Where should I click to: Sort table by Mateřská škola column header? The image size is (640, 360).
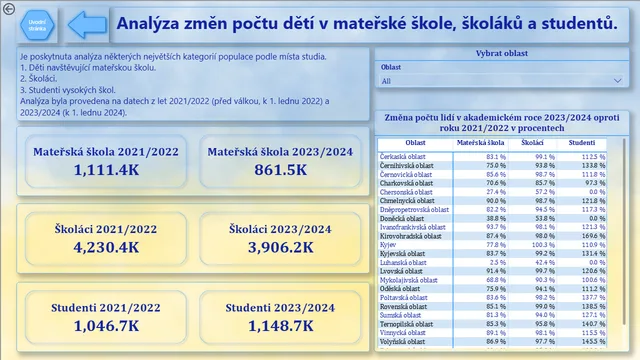480,143
